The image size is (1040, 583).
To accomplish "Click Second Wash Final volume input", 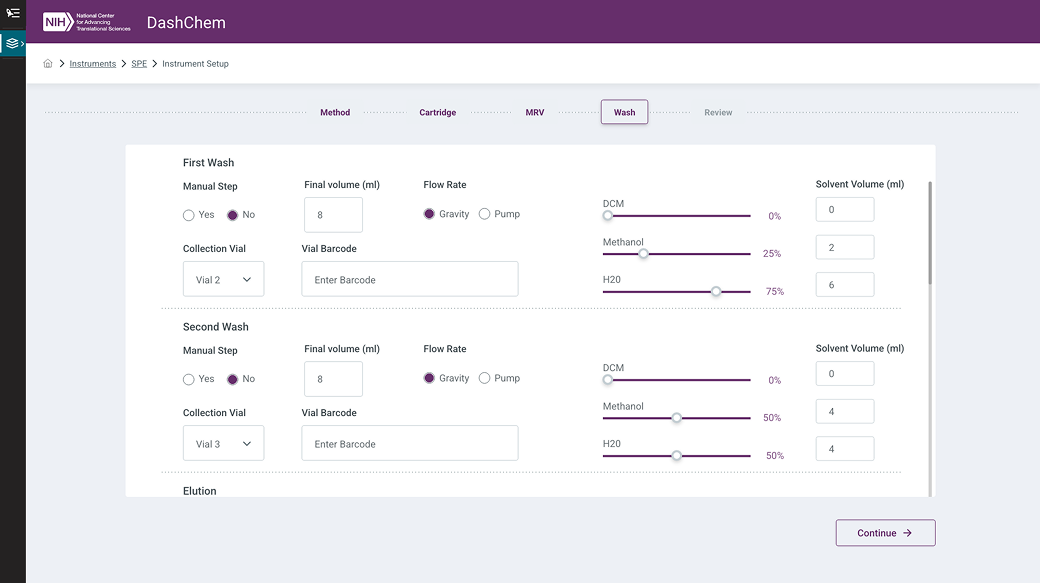I will pos(333,379).
